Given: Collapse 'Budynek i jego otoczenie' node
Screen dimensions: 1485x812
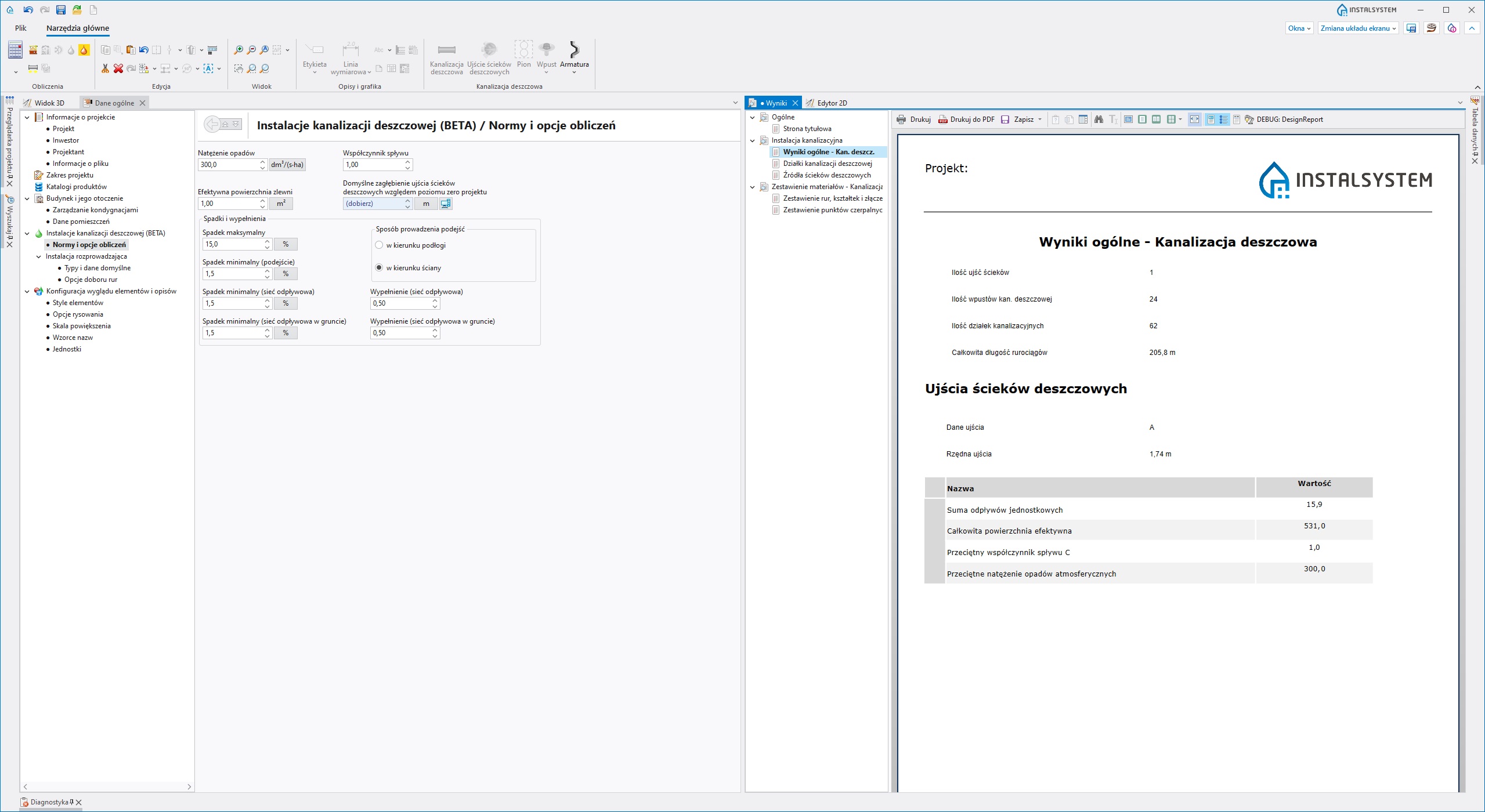Looking at the screenshot, I should (27, 198).
